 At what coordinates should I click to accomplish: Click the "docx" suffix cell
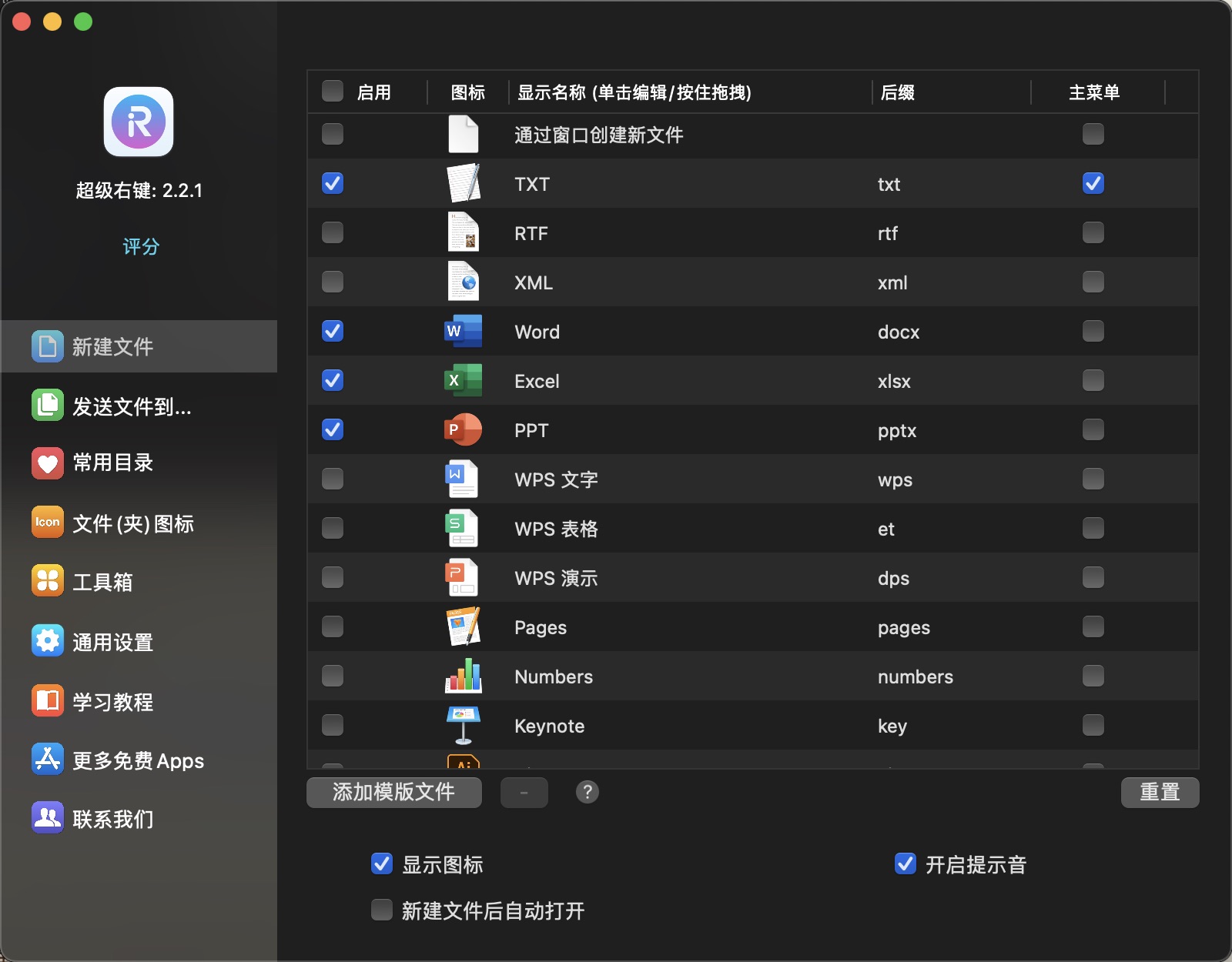(899, 332)
